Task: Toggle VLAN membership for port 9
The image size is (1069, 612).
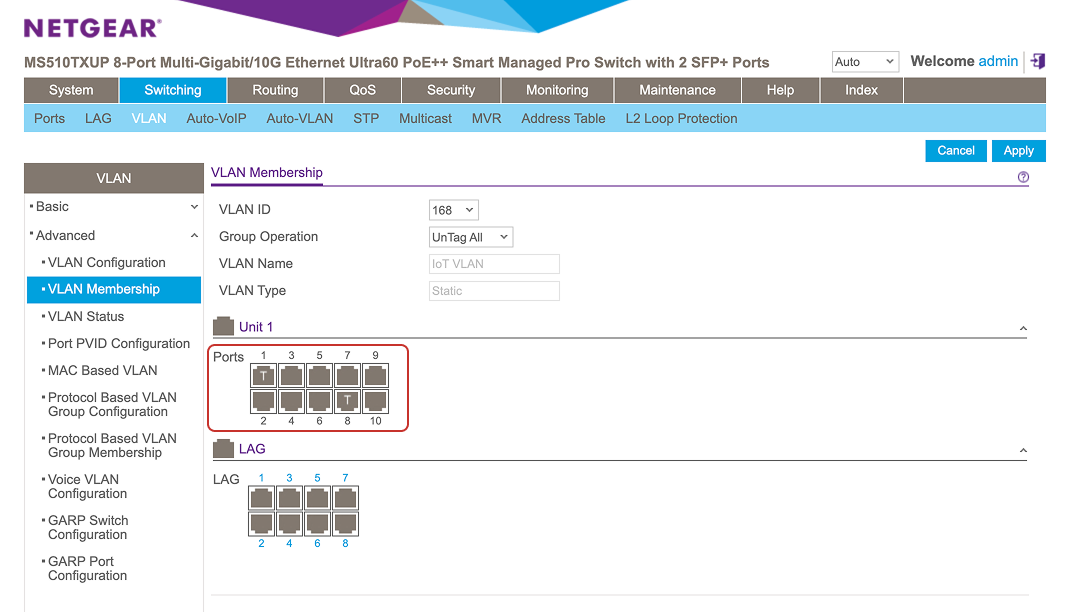Action: [x=375, y=376]
